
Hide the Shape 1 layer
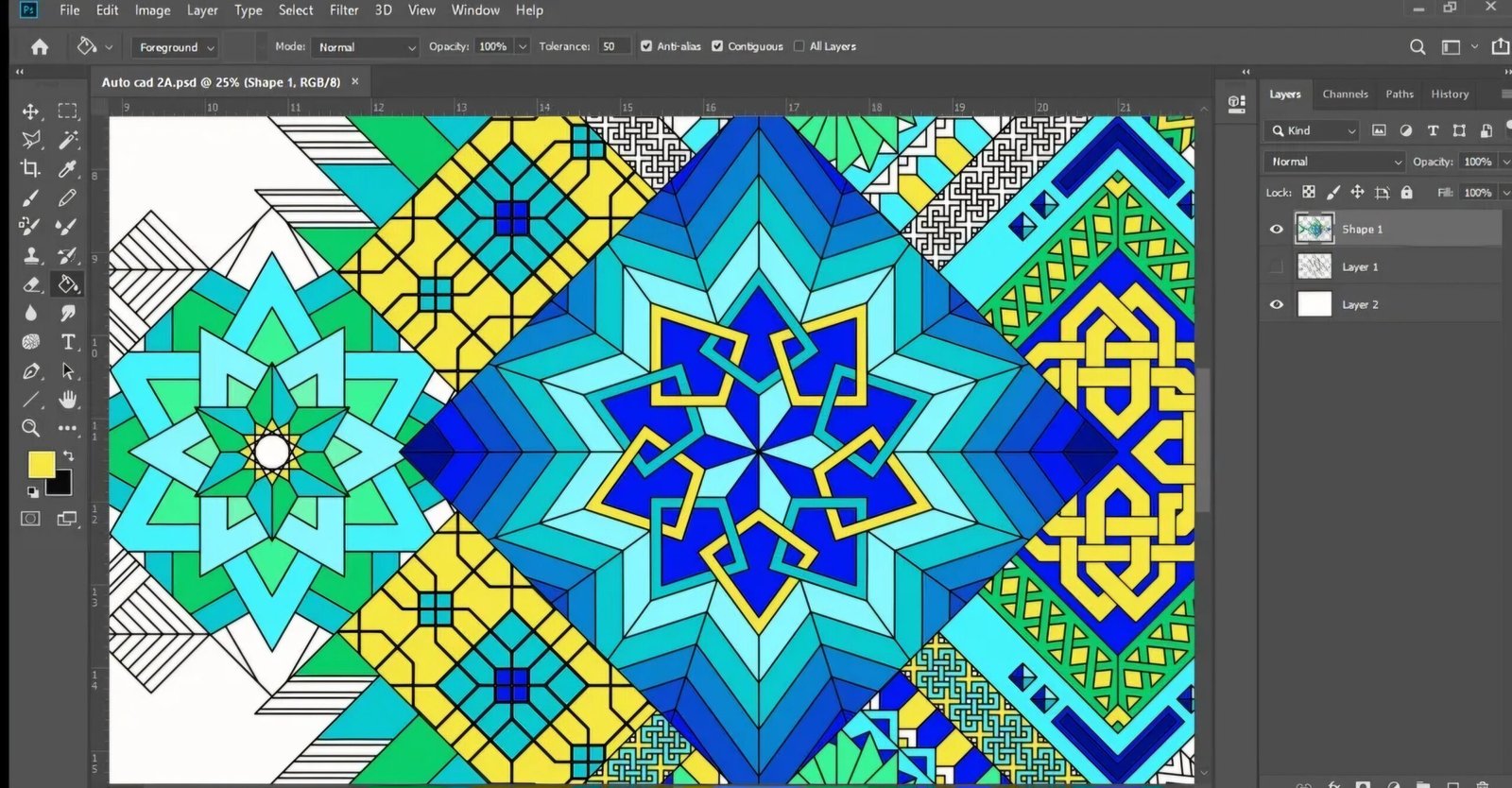click(1277, 229)
